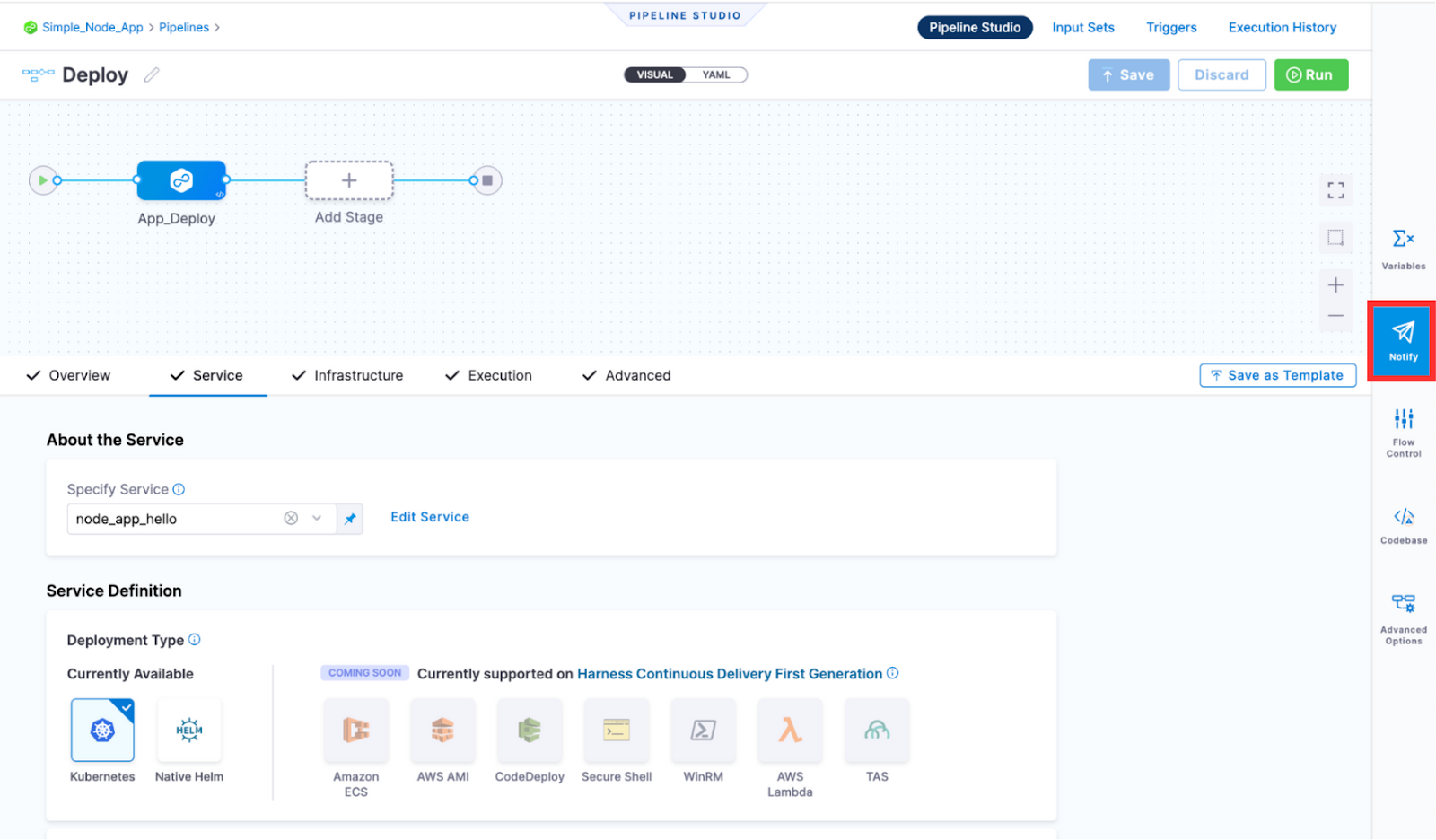Click the Secure Shell deployment icon
Viewport: 1436px width, 840px height.
[617, 730]
